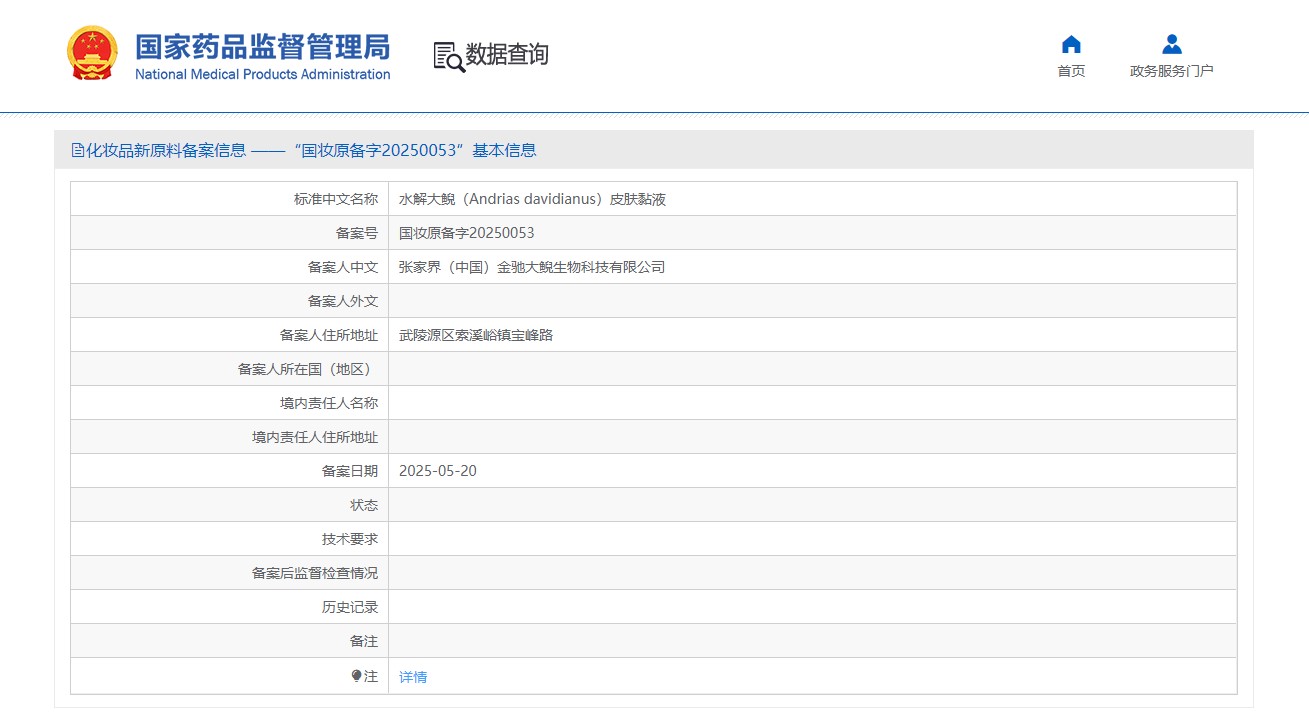
Task: Click the document icon in panel header
Action: [78, 150]
